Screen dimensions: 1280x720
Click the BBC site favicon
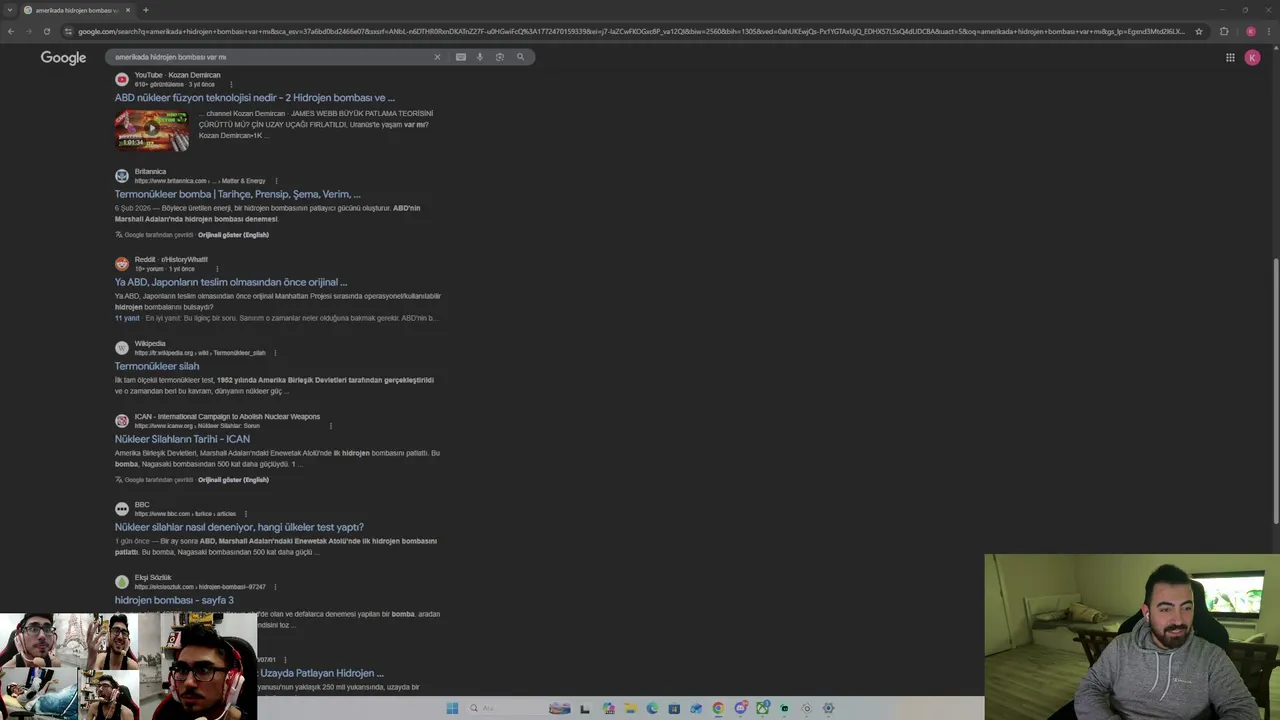click(x=122, y=509)
